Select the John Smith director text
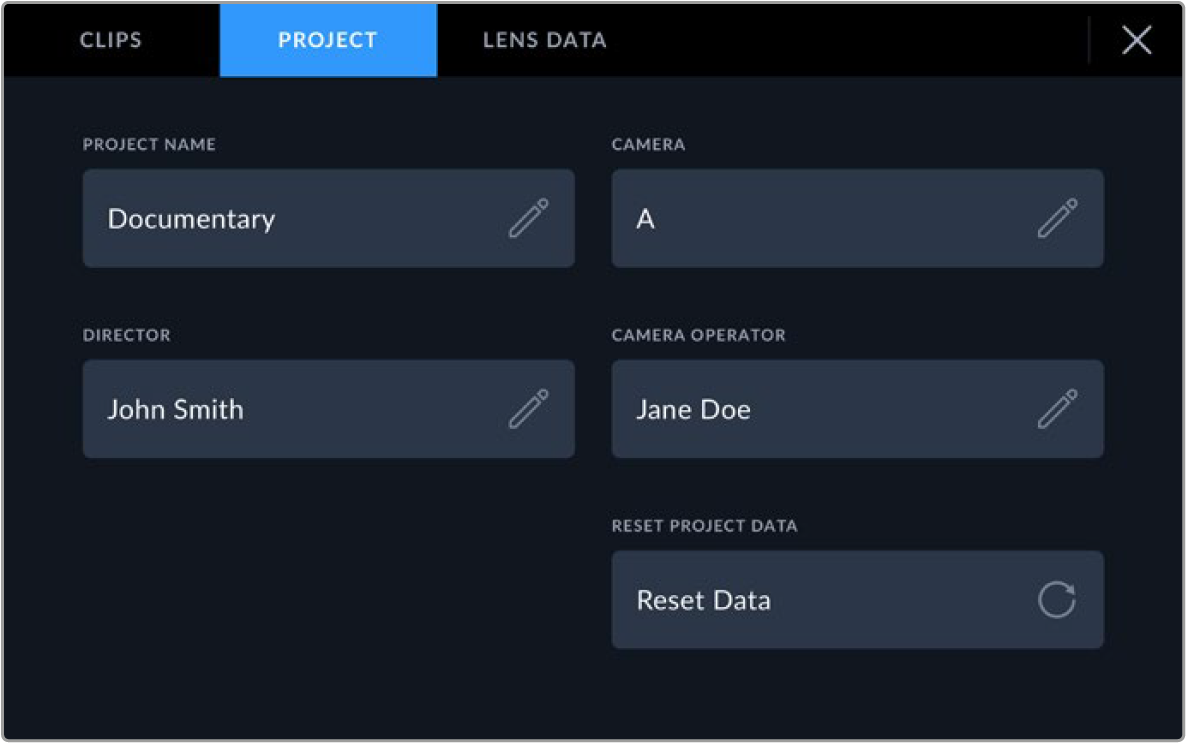The width and height of the screenshot is (1187, 744). [x=175, y=410]
